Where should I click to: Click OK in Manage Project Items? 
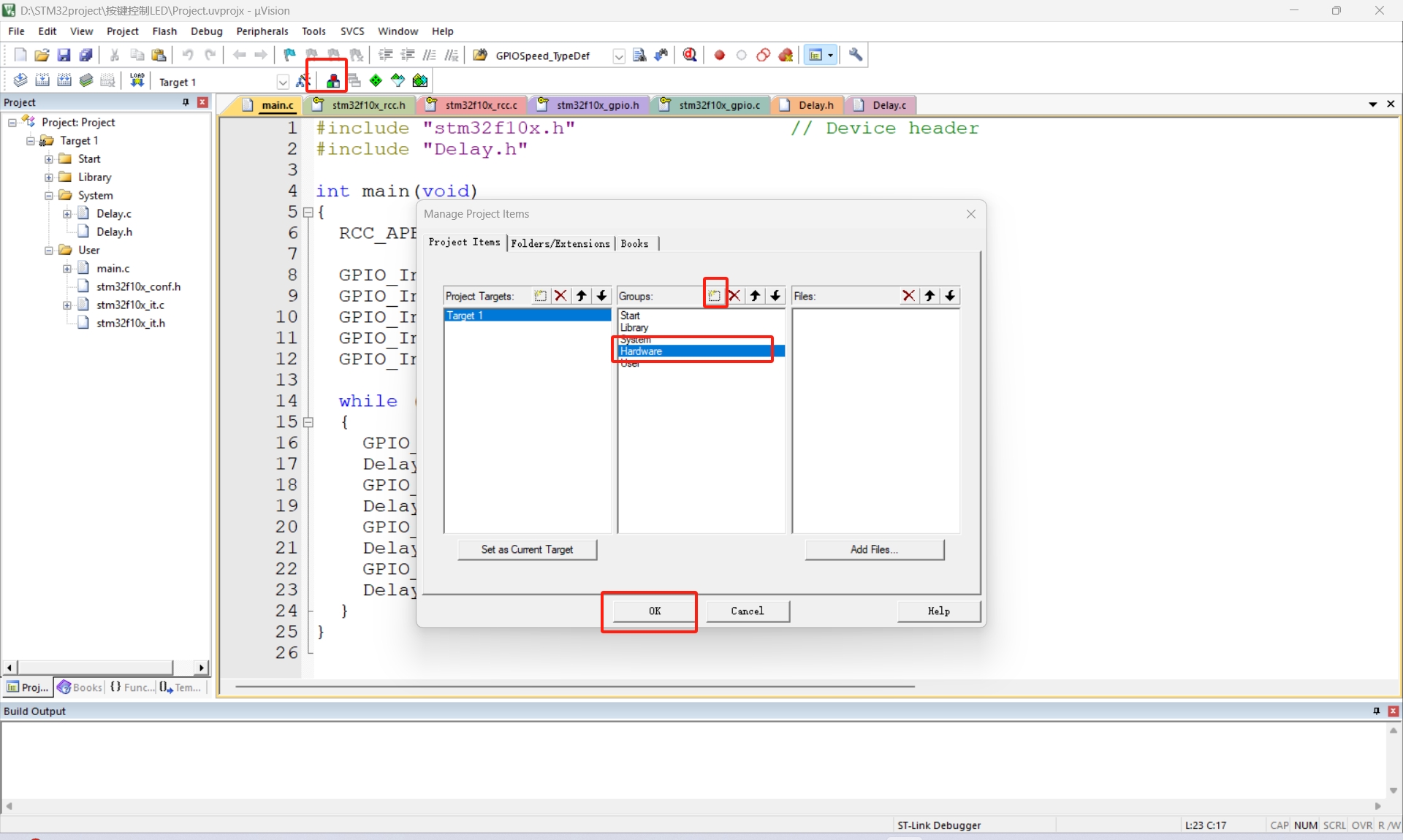[654, 611]
